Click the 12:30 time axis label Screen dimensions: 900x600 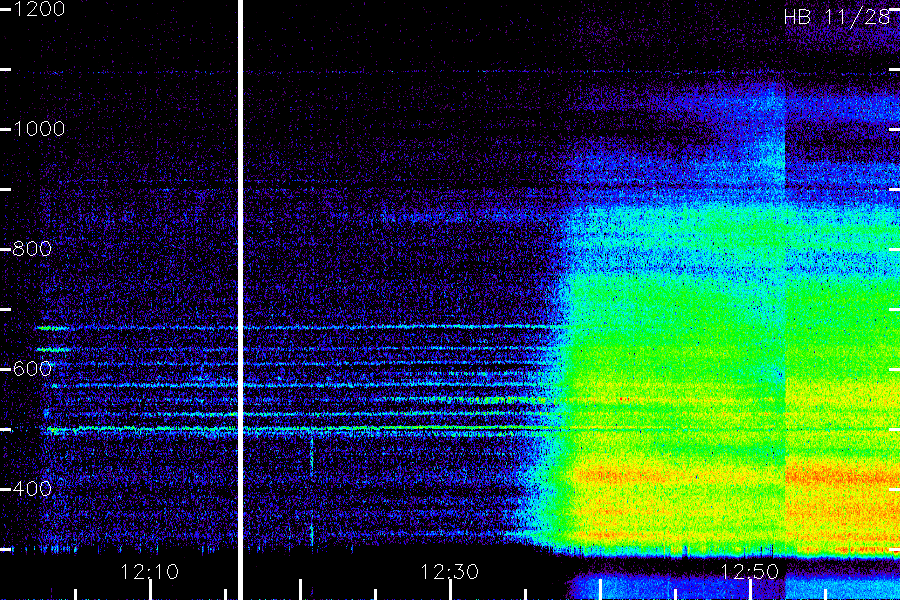[x=449, y=572]
